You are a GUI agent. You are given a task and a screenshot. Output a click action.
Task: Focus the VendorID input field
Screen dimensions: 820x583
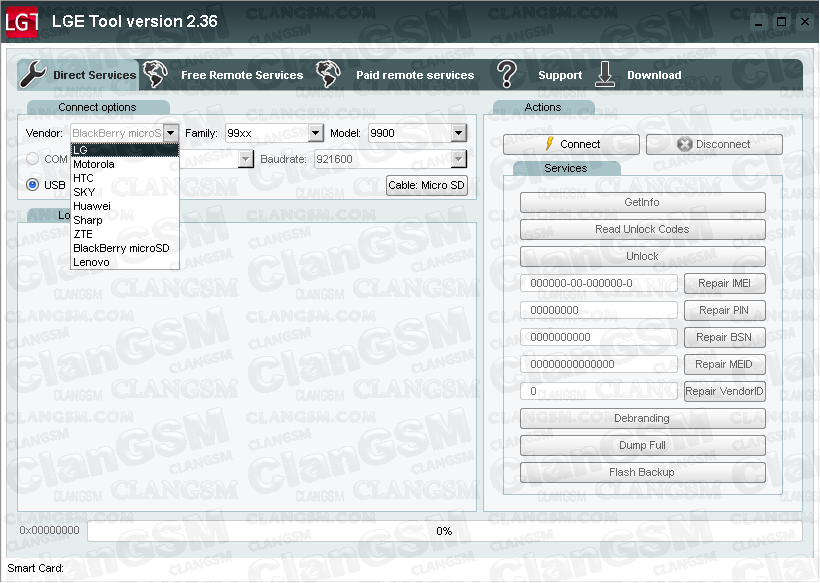[599, 391]
